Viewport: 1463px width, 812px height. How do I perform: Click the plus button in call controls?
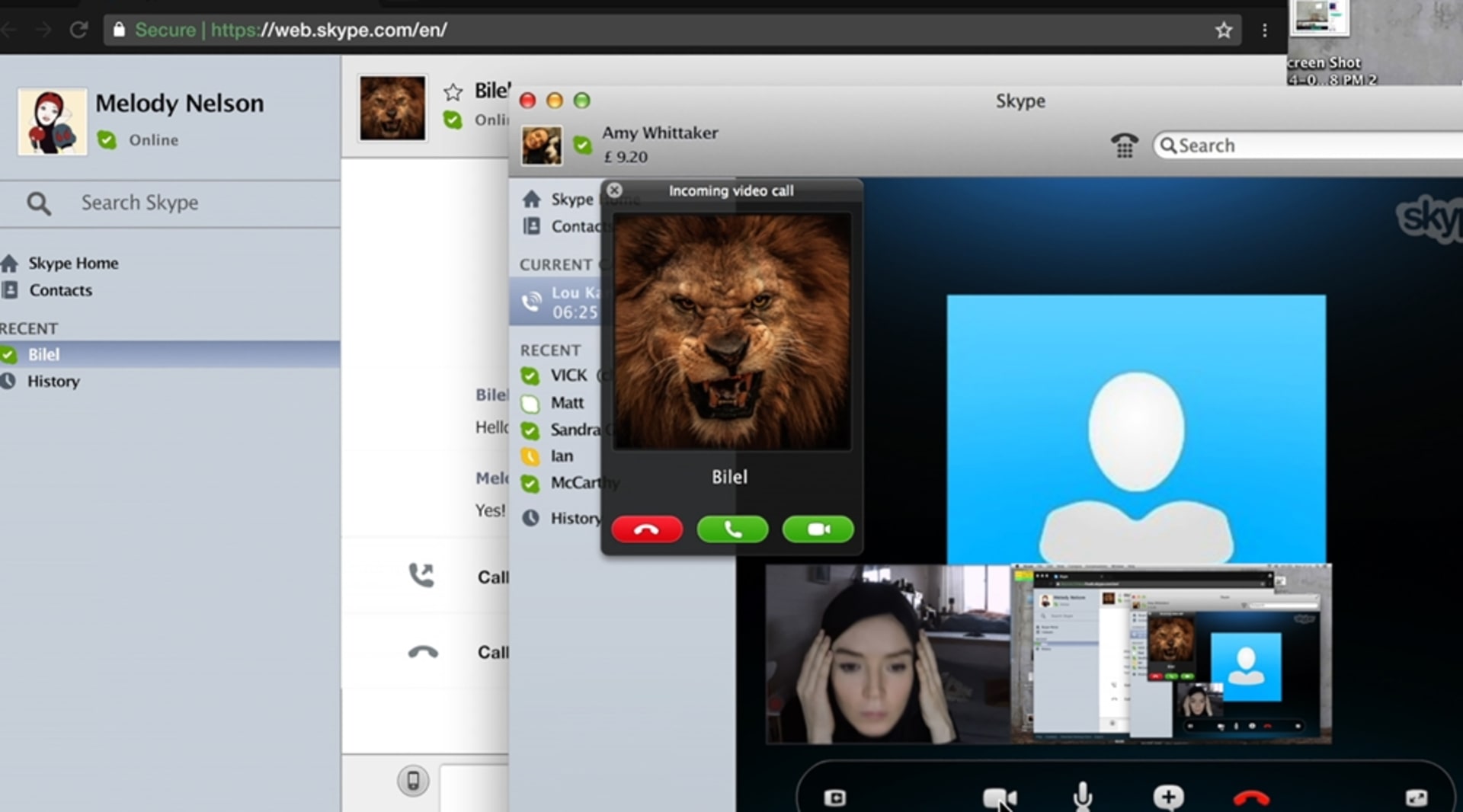coord(1168,798)
